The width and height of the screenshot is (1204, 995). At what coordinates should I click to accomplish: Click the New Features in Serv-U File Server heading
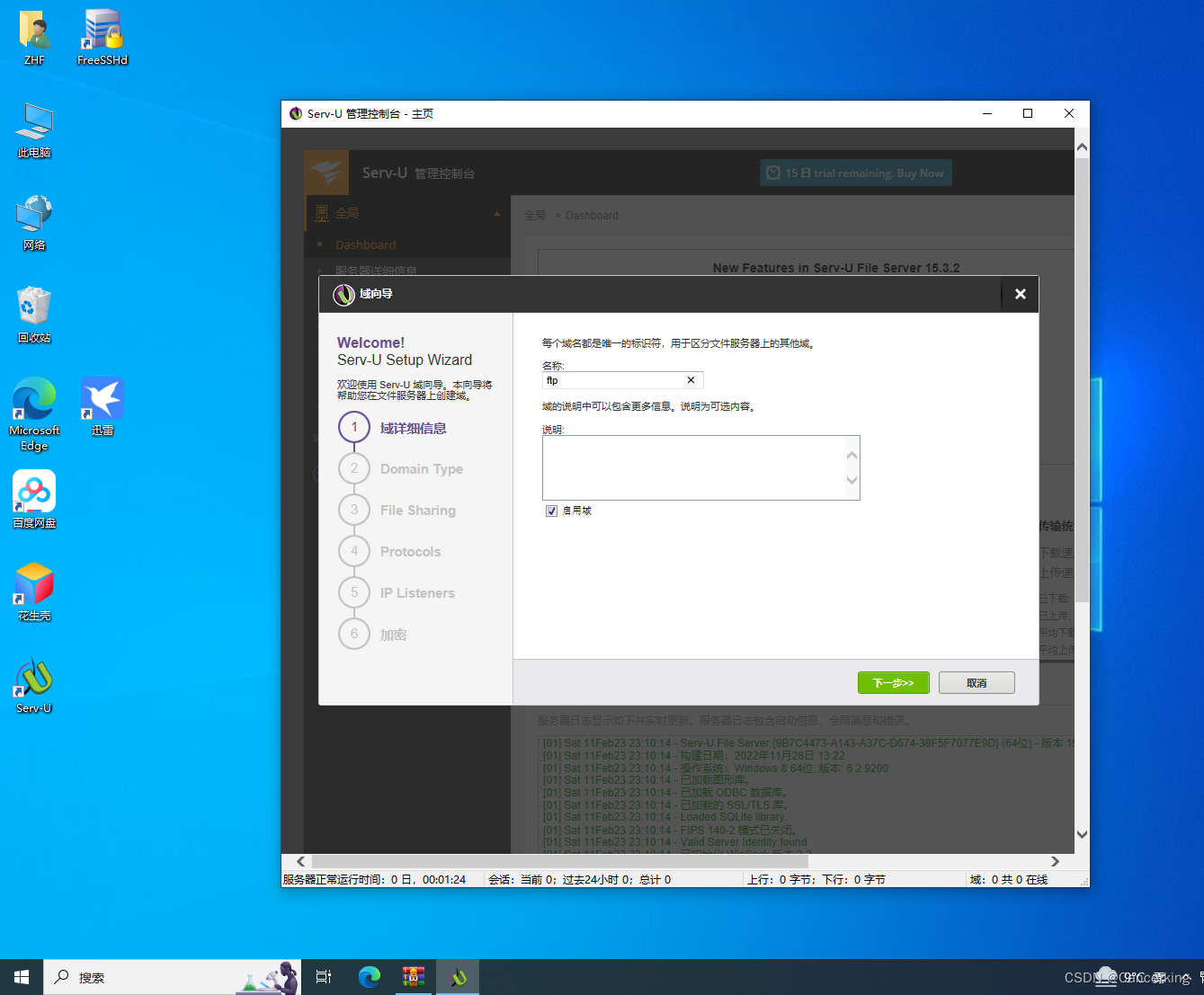836,268
